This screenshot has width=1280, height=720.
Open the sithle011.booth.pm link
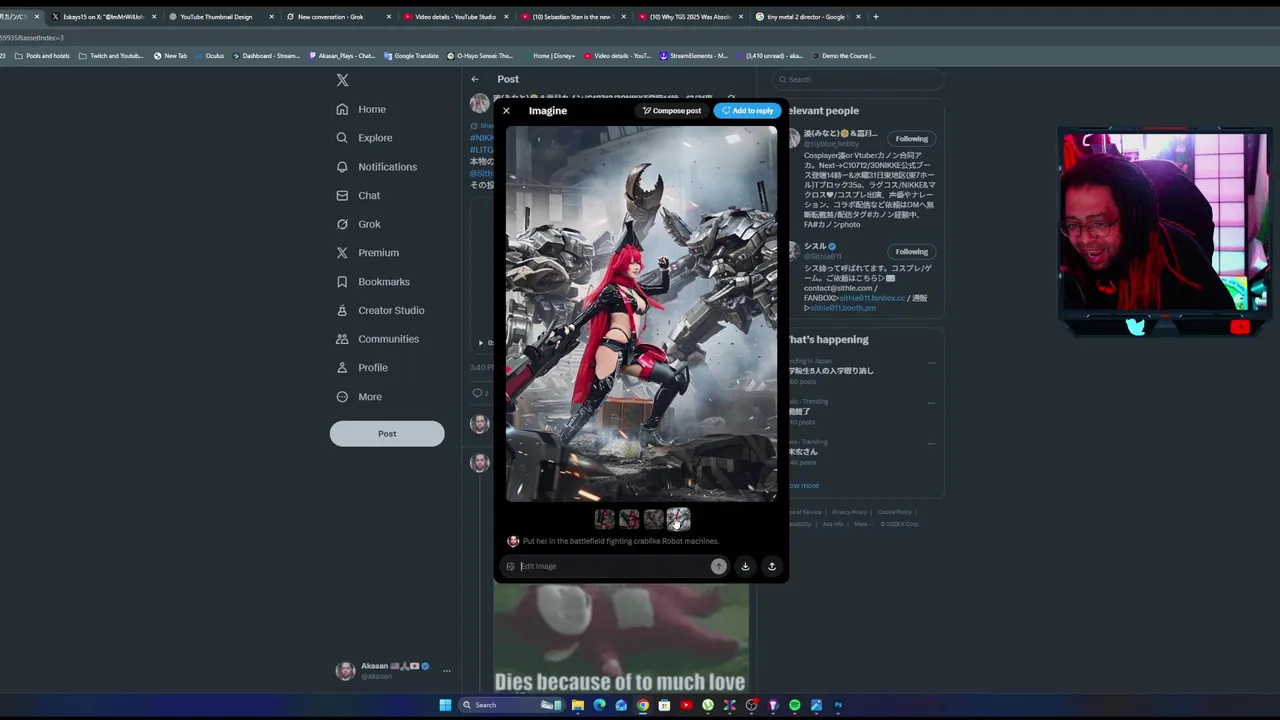click(x=843, y=308)
